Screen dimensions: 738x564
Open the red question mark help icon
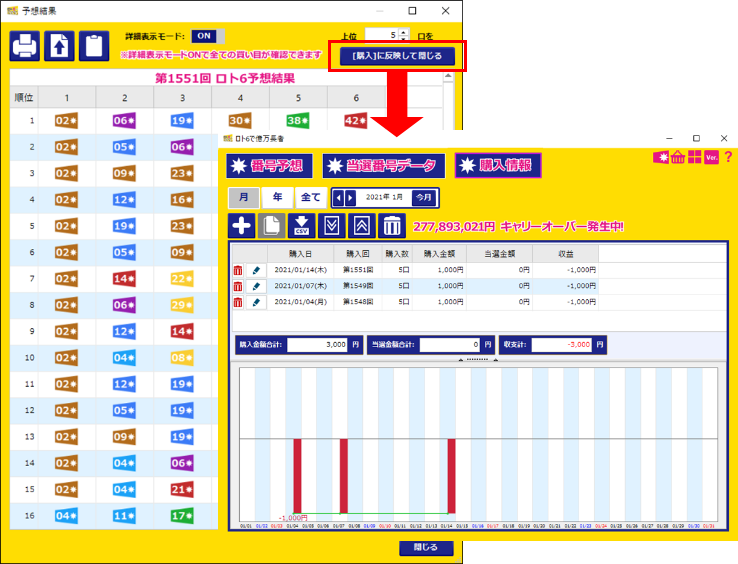coord(728,157)
